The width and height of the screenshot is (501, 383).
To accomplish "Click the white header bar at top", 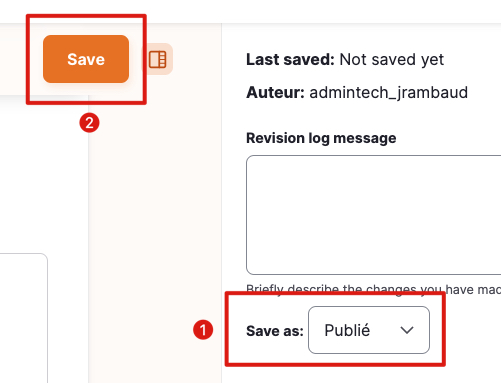I will click(x=250, y=11).
